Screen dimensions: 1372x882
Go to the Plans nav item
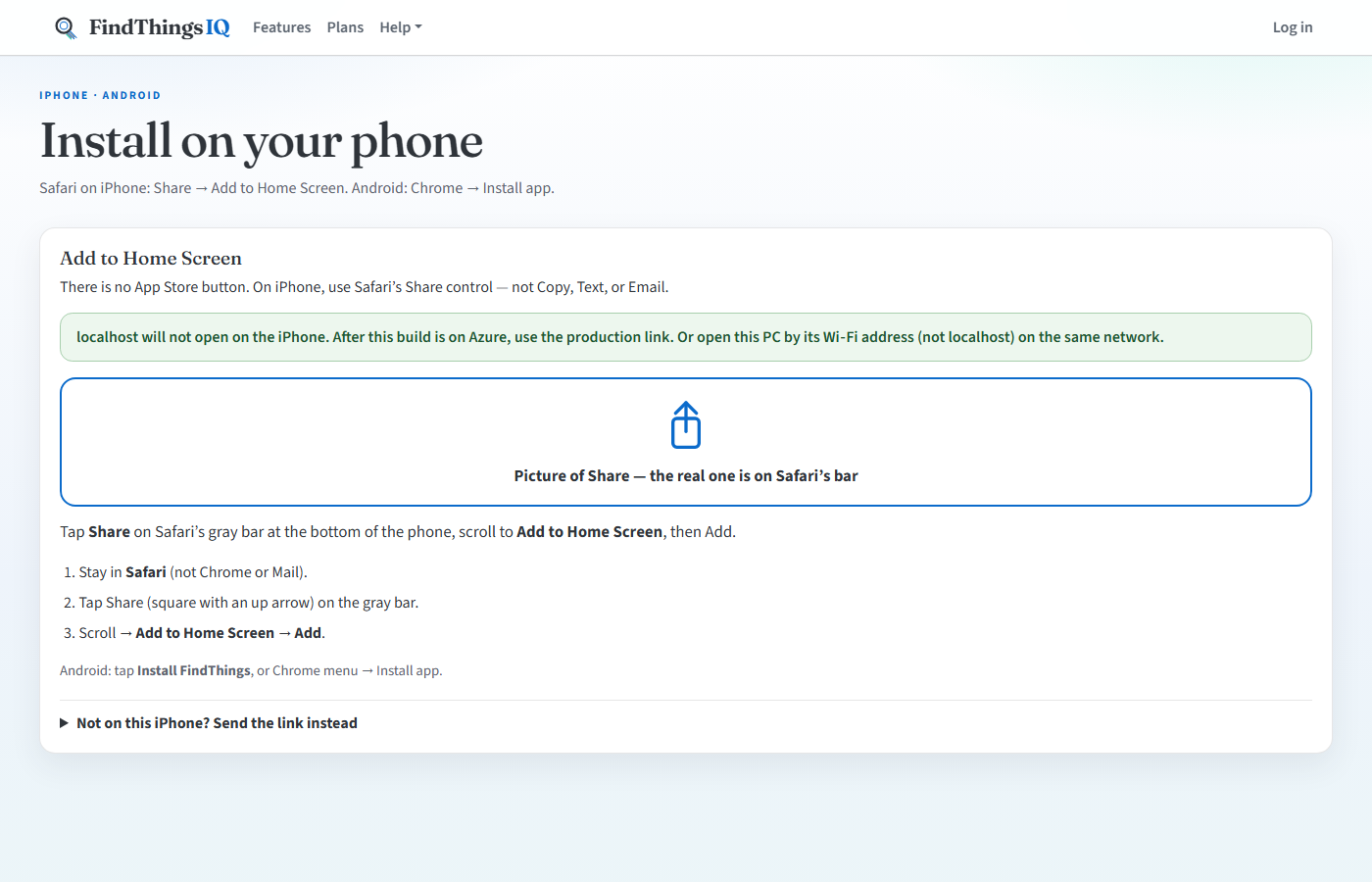pos(345,27)
